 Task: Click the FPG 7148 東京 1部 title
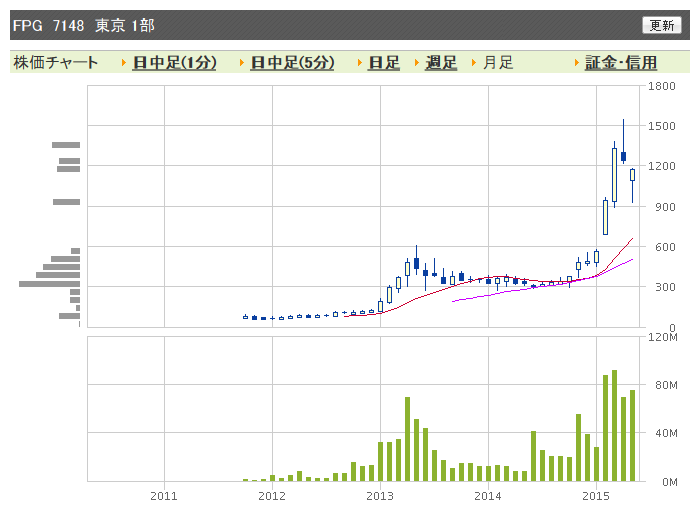coord(84,25)
